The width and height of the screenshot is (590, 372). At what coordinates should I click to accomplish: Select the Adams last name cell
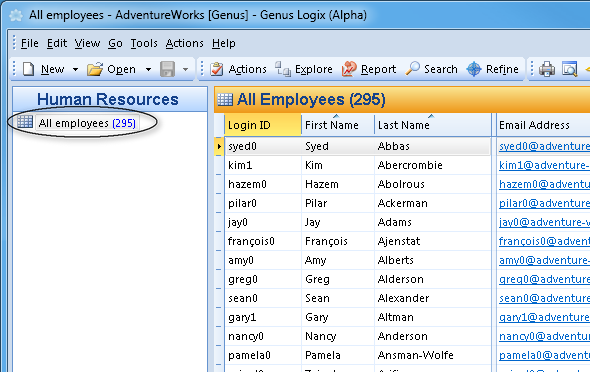click(433, 222)
